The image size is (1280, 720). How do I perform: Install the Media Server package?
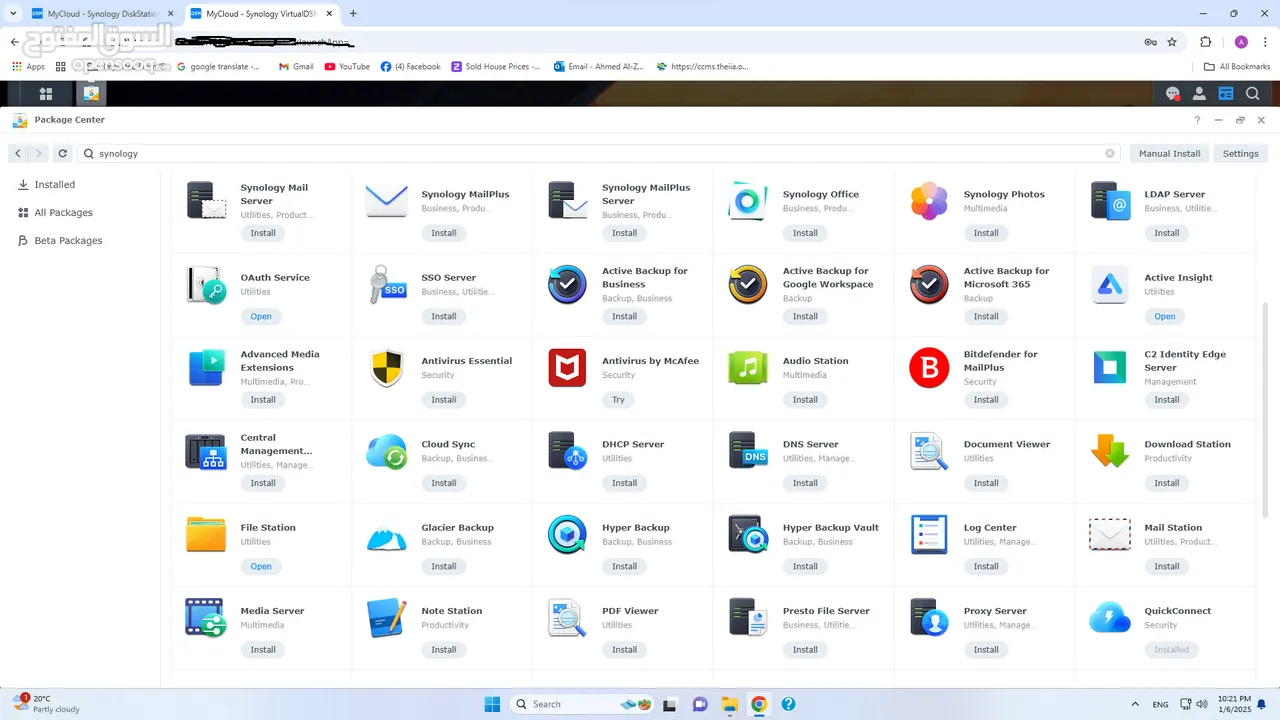coord(263,649)
